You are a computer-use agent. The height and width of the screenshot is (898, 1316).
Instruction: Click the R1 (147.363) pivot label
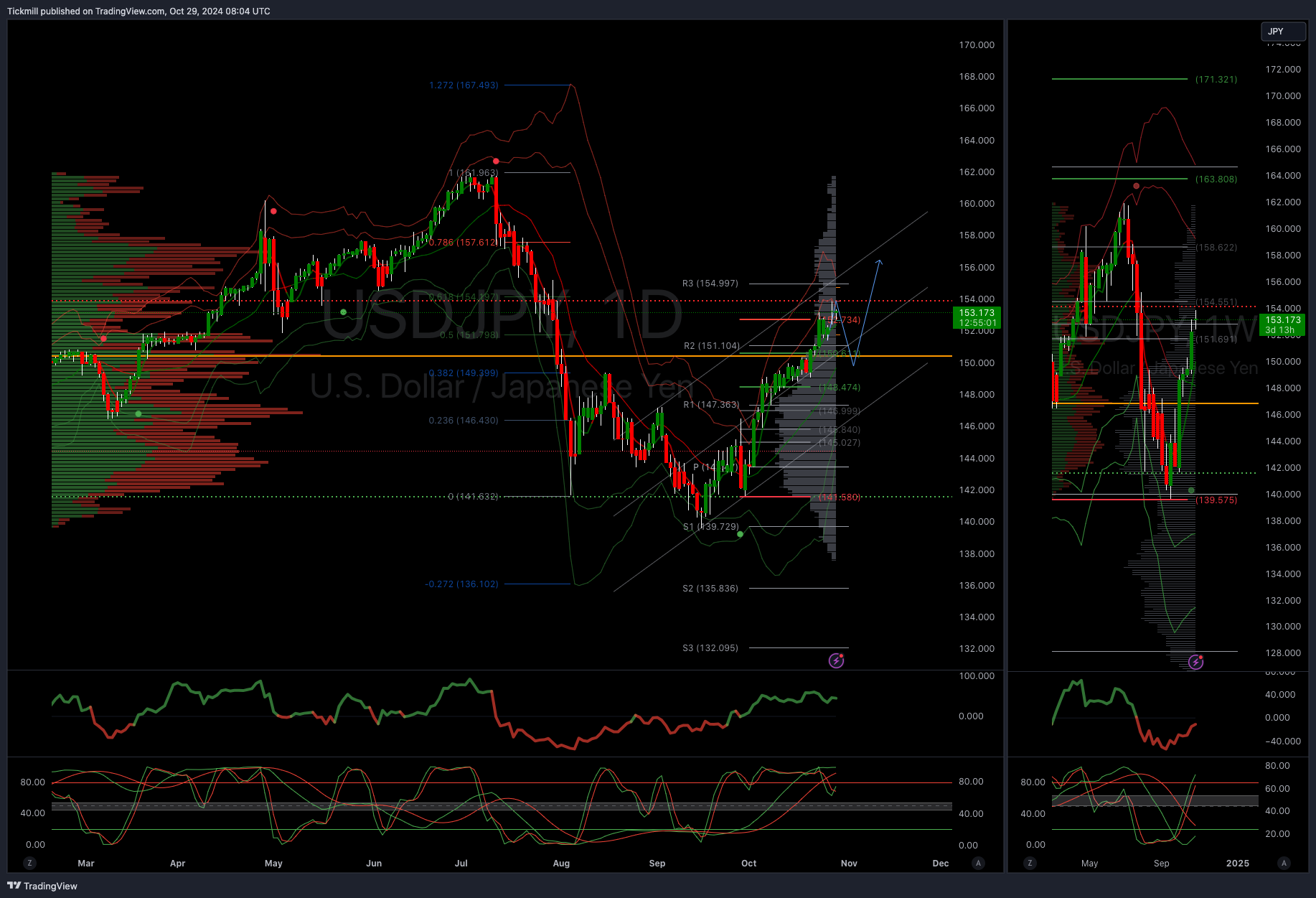tap(711, 405)
